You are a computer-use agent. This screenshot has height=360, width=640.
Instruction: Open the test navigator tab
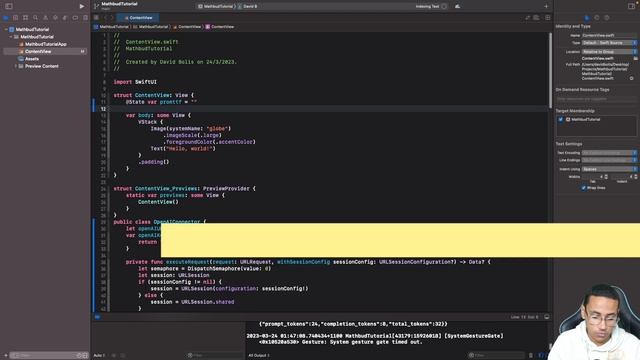(x=55, y=18)
